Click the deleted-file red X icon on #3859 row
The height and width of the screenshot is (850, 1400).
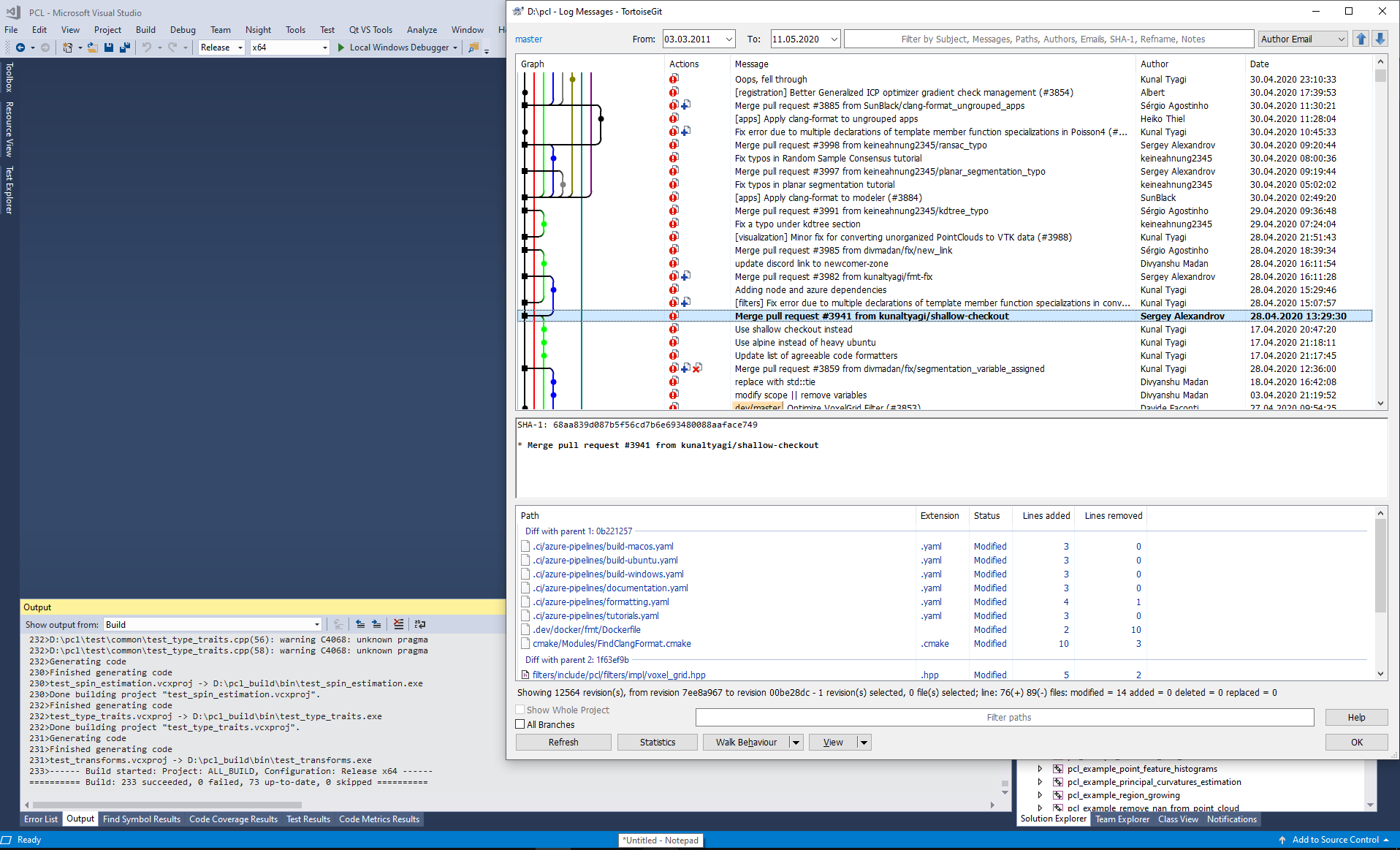click(697, 368)
